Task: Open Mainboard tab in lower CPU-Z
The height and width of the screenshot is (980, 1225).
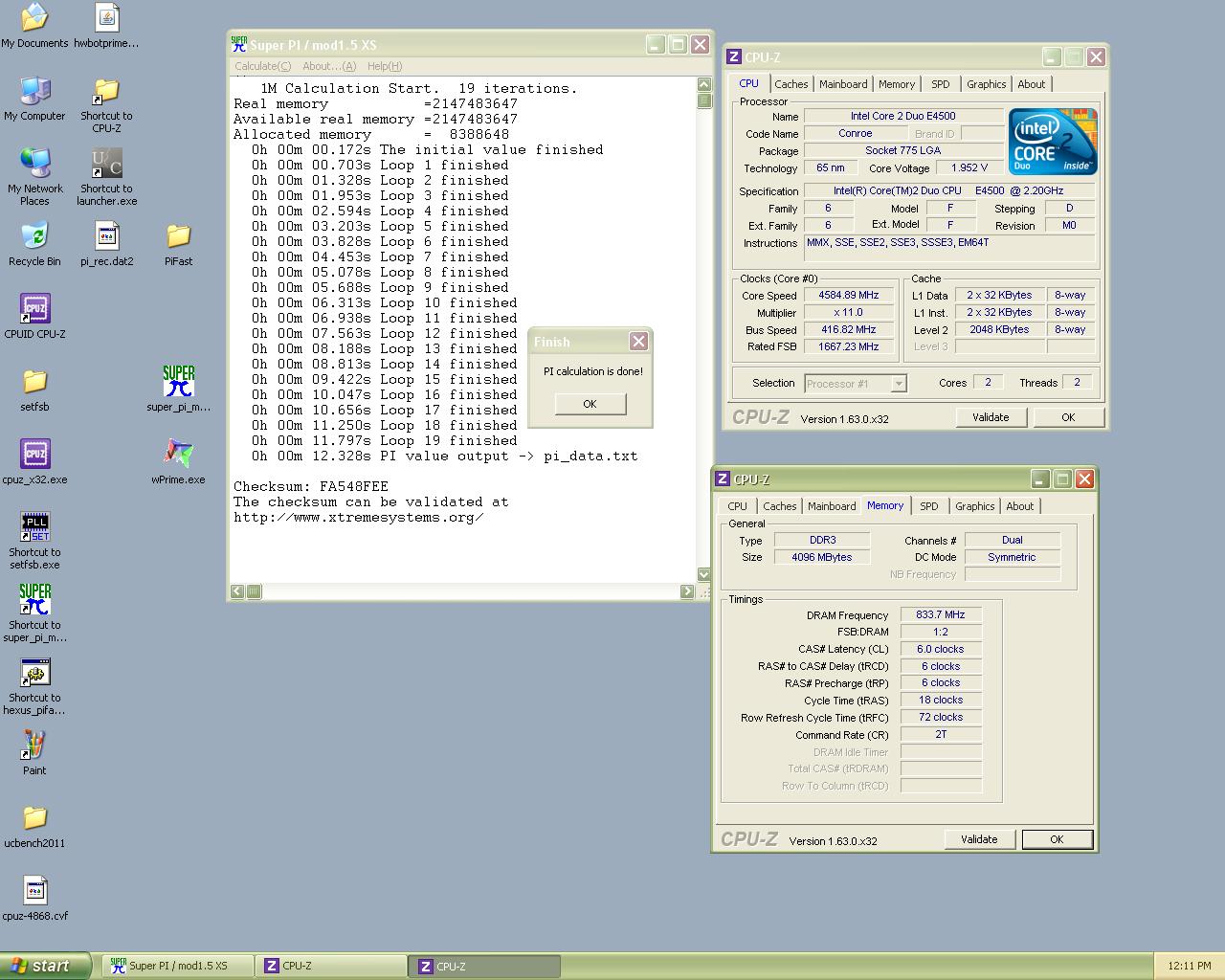Action: [x=832, y=506]
